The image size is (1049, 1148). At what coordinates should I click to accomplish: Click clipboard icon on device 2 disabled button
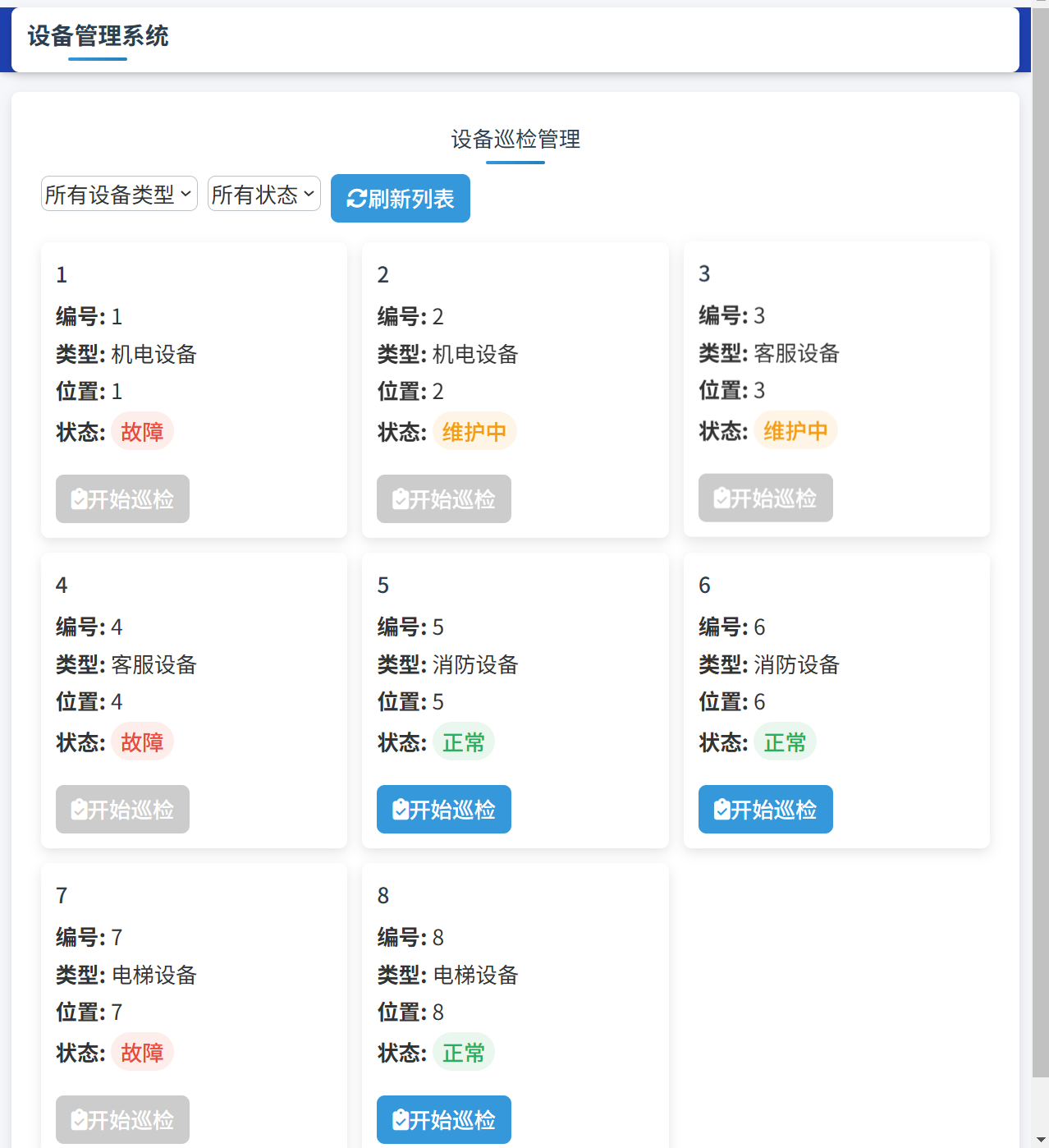(401, 499)
